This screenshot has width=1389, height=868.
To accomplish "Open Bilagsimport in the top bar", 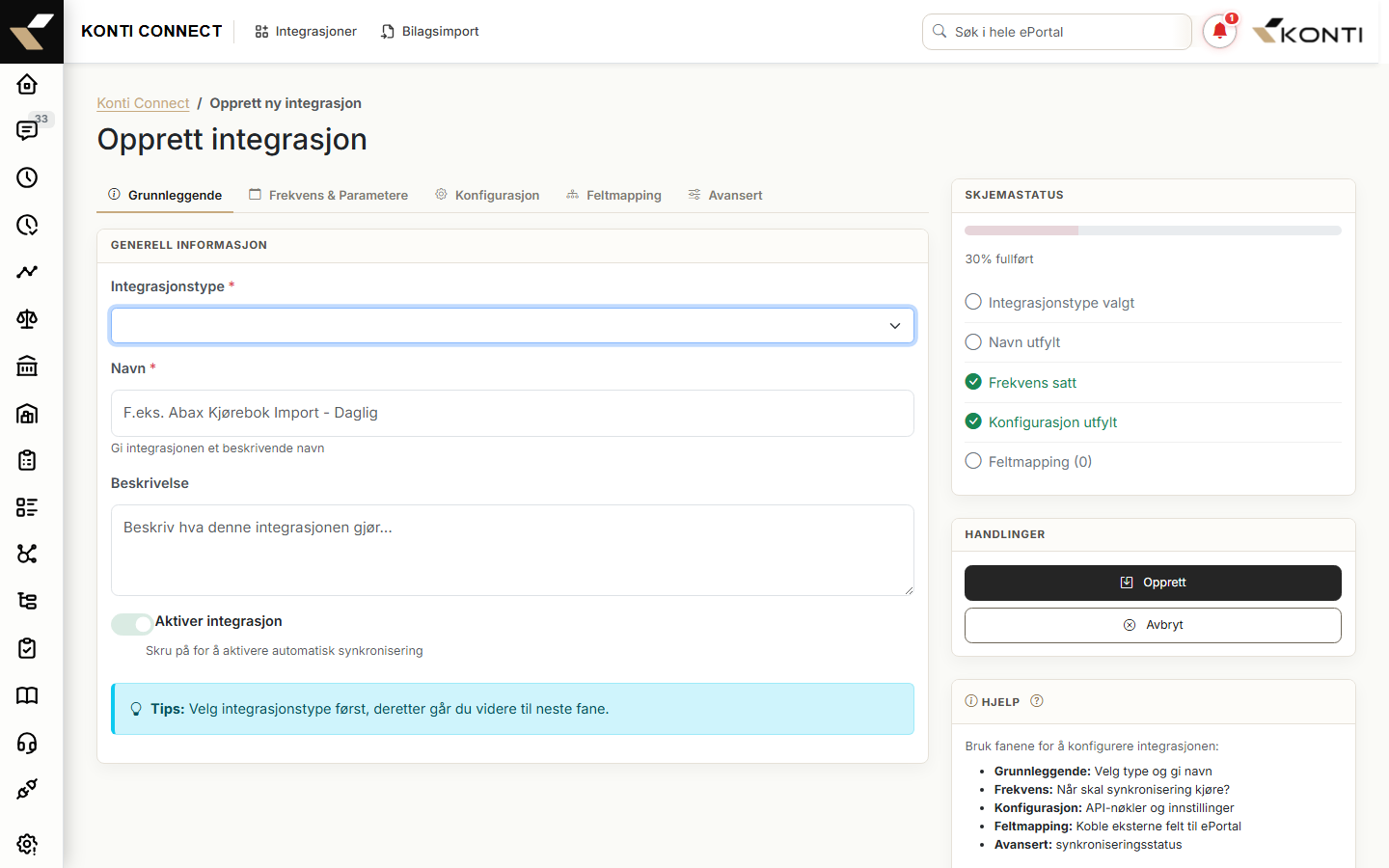I will [429, 32].
